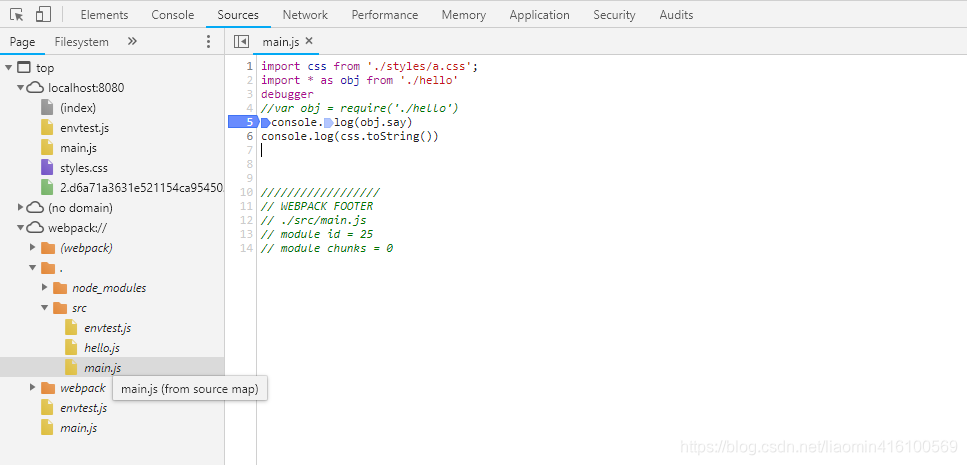Open the Memory tab
The image size is (967, 465).
464,15
